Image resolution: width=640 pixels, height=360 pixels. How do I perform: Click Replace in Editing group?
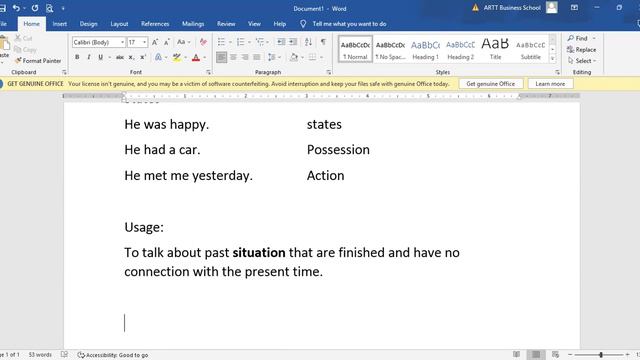tap(582, 50)
